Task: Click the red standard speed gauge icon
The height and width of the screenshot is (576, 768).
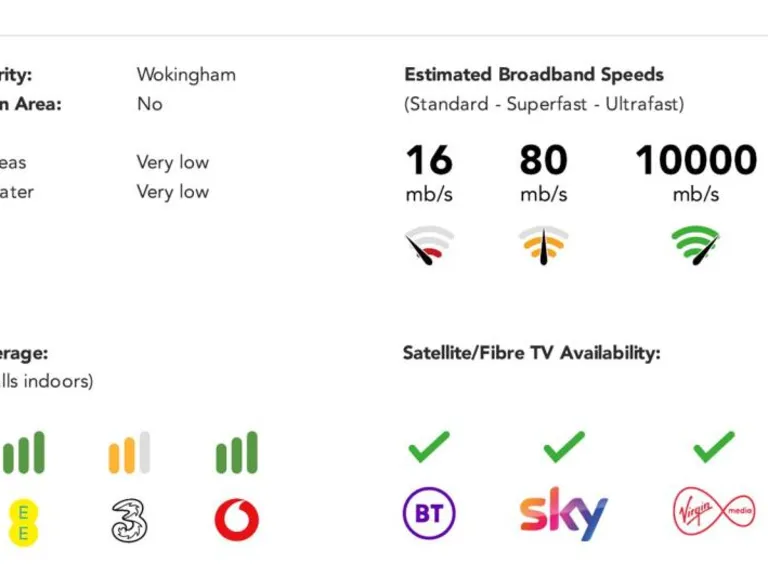Action: point(429,245)
